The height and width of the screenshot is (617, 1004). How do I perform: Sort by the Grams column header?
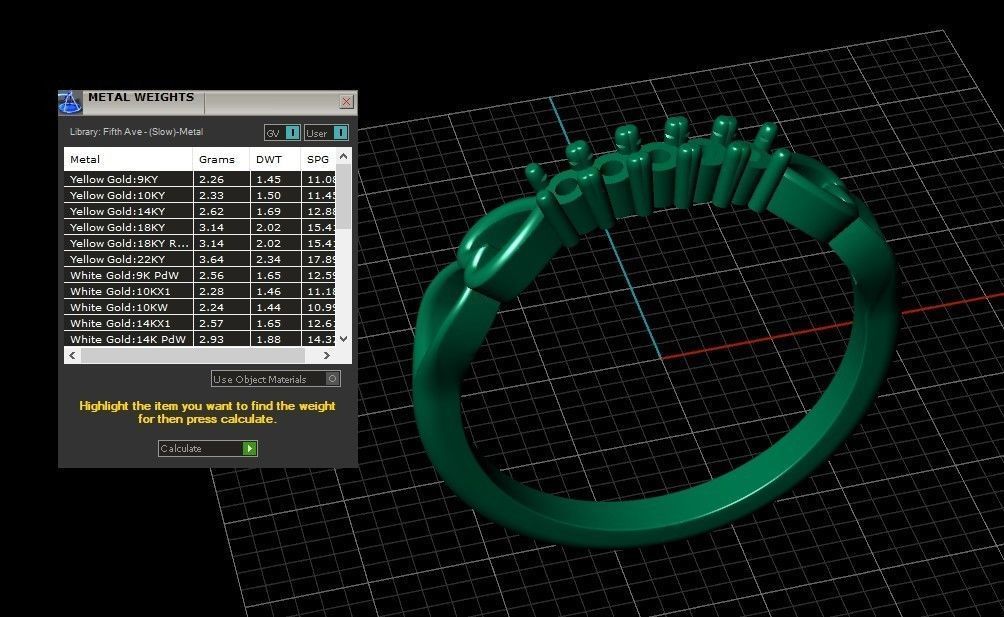(x=221, y=159)
